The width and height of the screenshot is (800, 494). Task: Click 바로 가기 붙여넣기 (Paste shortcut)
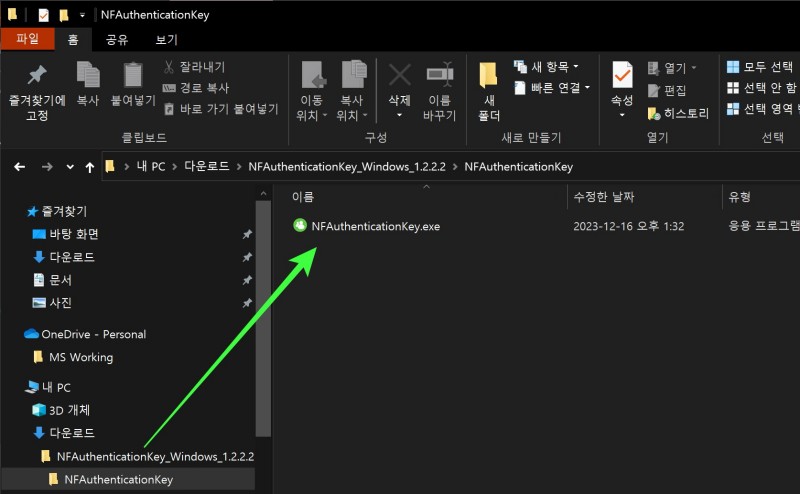221,109
